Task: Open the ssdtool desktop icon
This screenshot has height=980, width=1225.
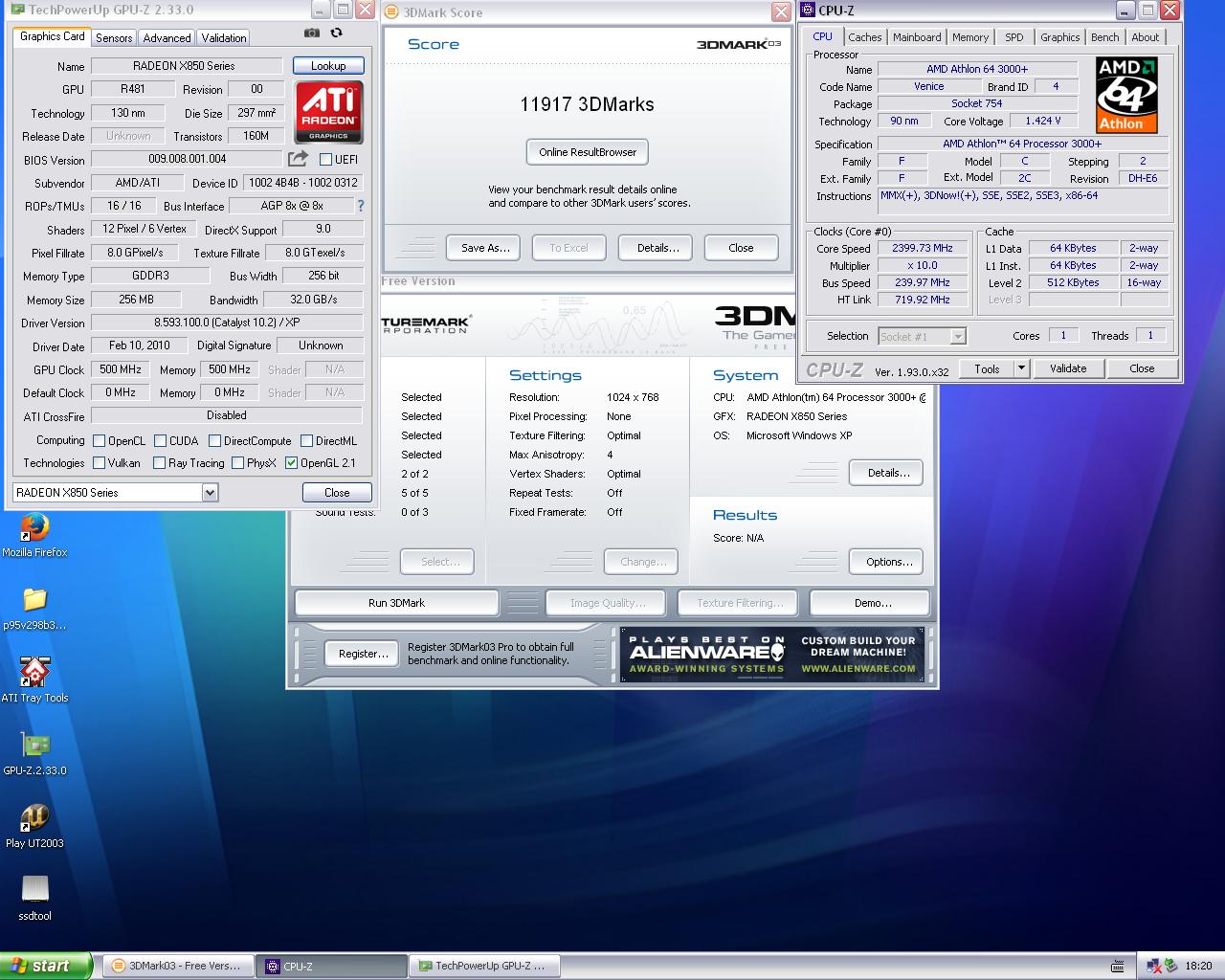Action: (x=34, y=890)
